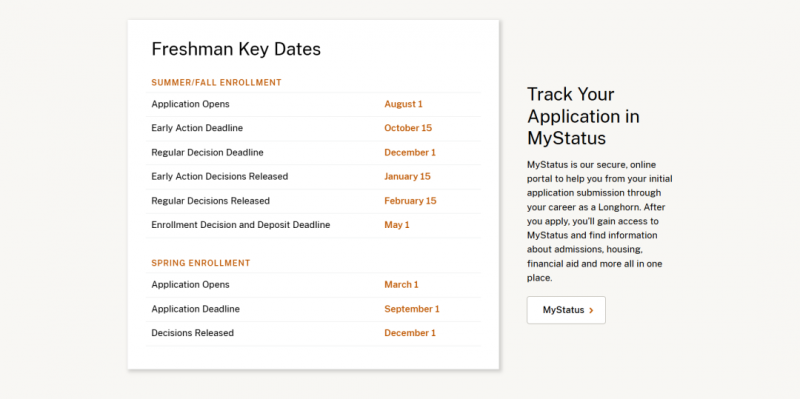Image resolution: width=800 pixels, height=399 pixels.
Task: Select the Freshman Key Dates heading
Action: tap(236, 49)
